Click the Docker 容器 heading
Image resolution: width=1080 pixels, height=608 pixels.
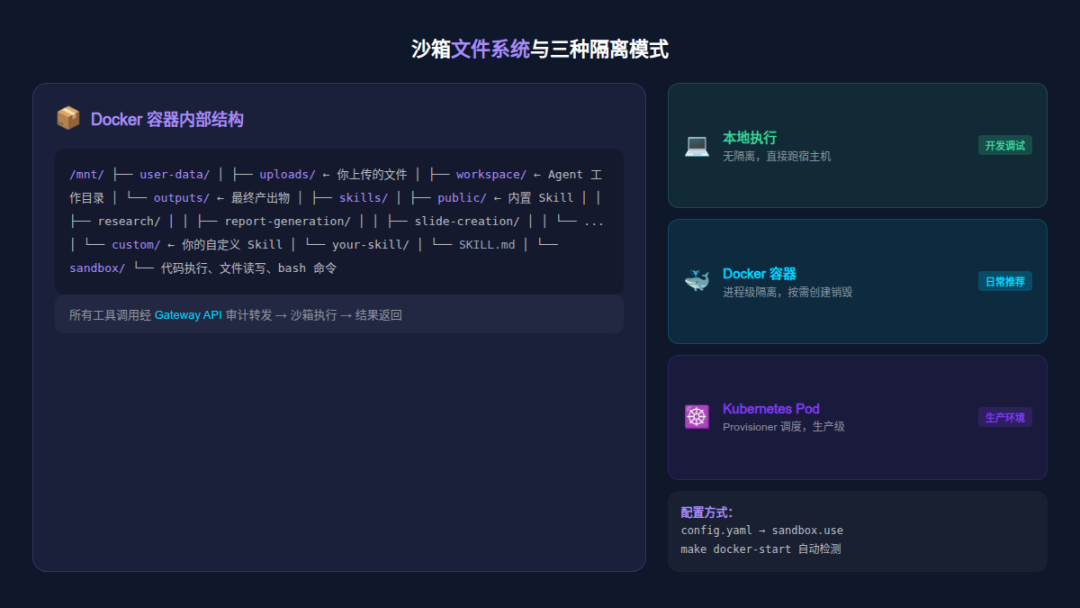[759, 273]
